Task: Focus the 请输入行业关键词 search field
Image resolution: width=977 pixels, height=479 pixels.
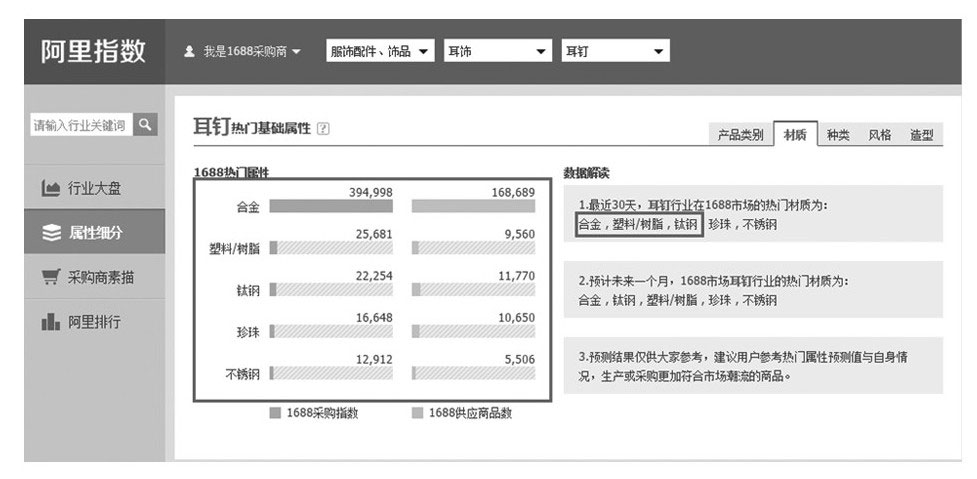Action: [x=82, y=125]
